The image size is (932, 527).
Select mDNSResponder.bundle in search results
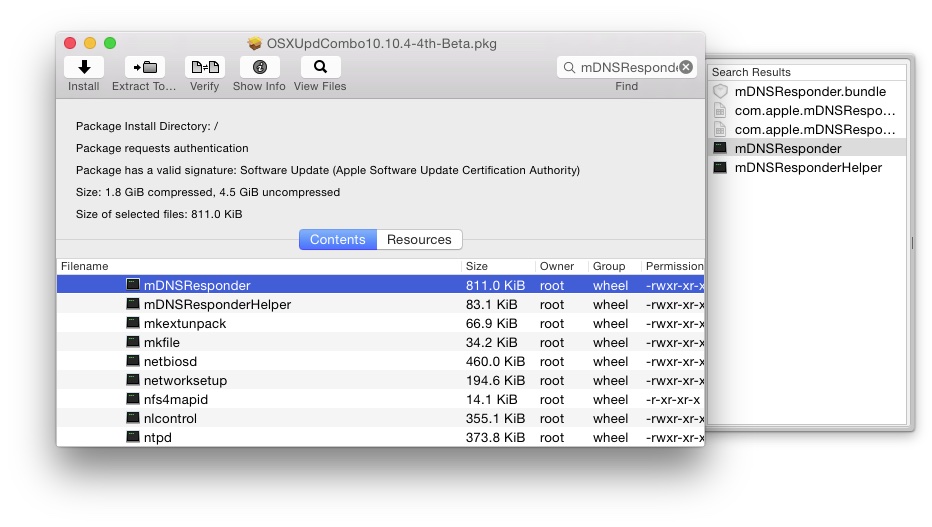pos(809,91)
